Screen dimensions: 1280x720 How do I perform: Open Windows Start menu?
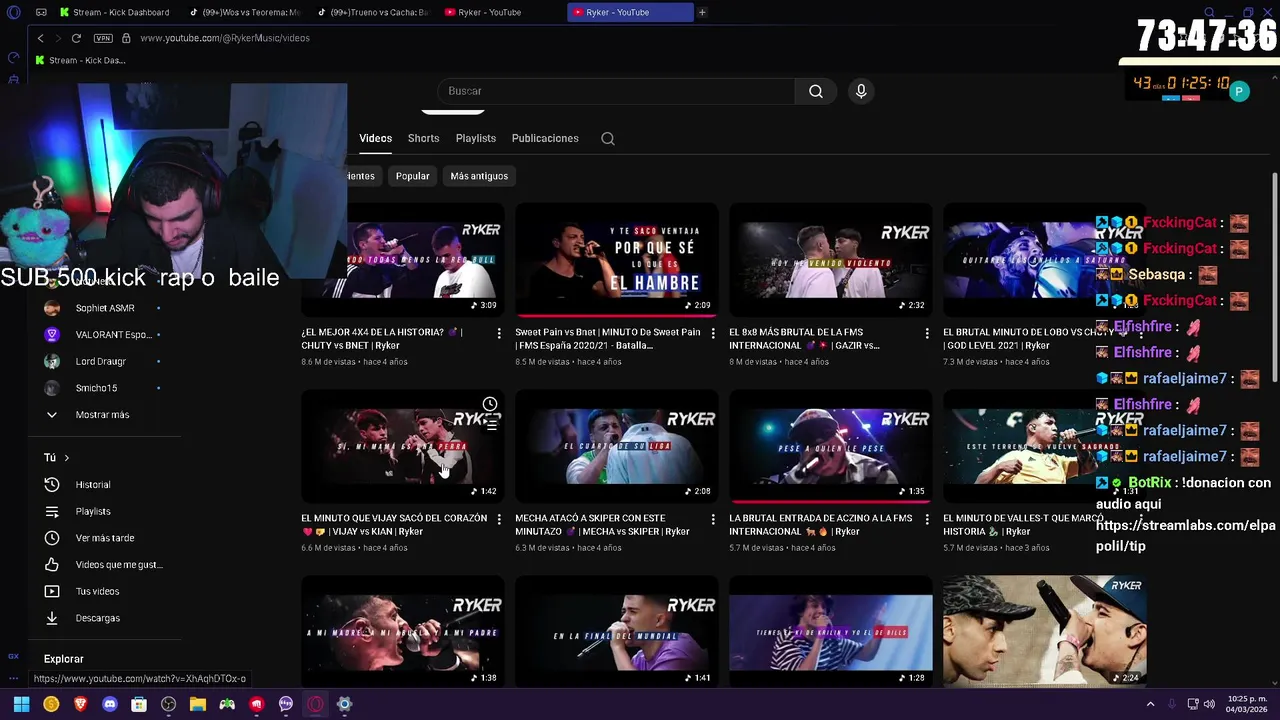(21, 704)
